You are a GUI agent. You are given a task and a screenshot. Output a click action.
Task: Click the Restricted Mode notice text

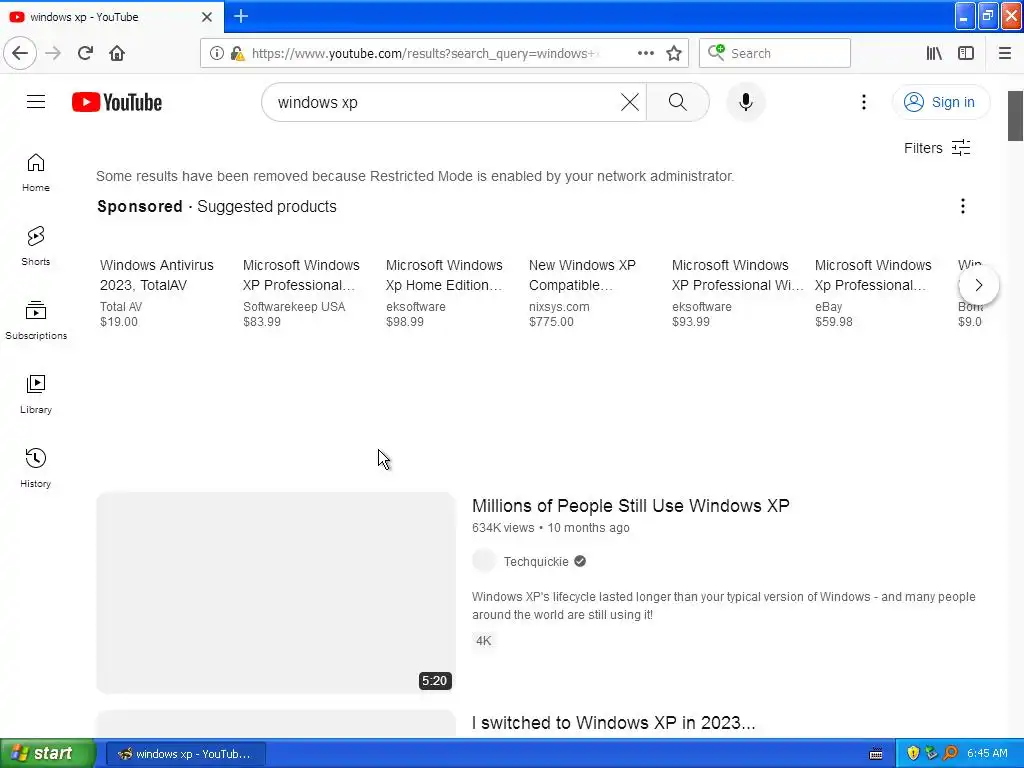(x=415, y=176)
